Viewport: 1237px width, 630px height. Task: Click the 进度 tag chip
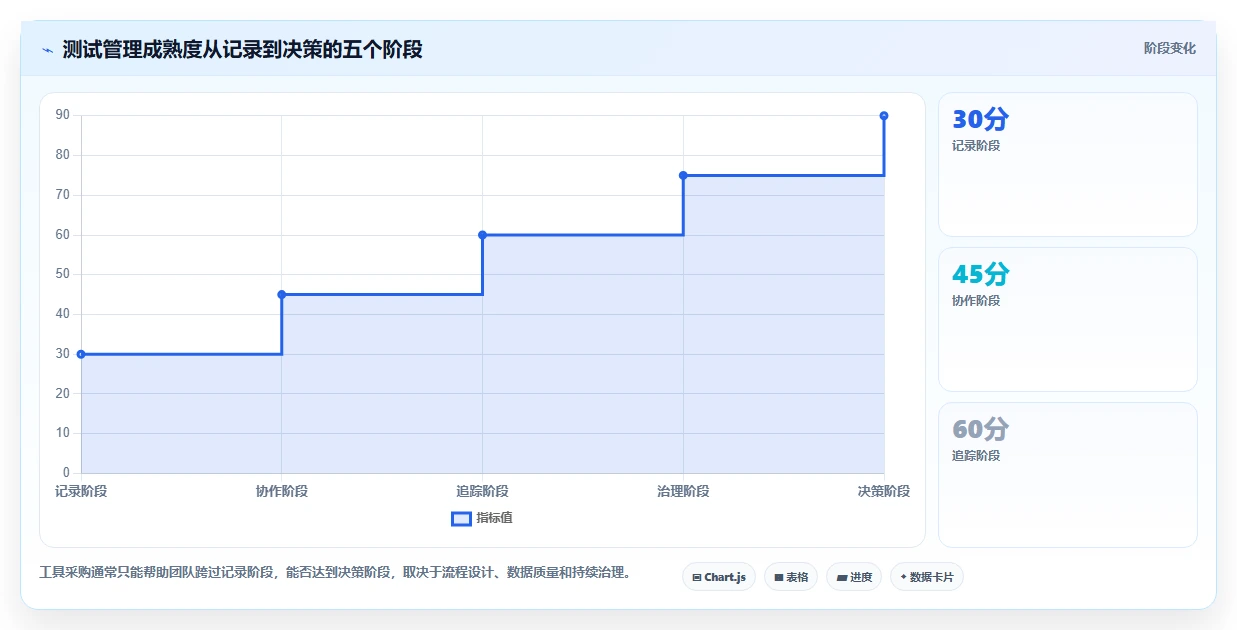pyautogui.click(x=854, y=577)
